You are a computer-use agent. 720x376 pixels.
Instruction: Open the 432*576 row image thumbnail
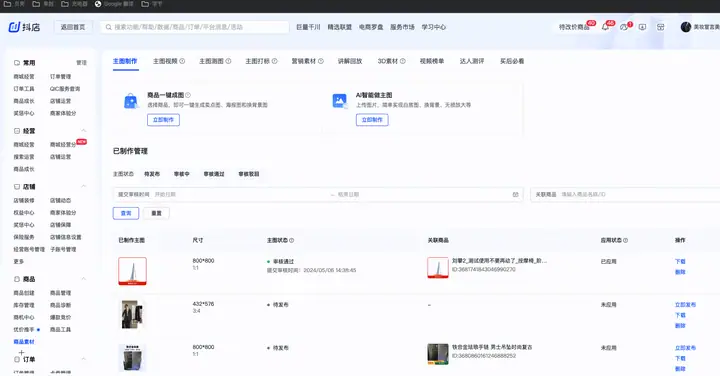(132, 314)
